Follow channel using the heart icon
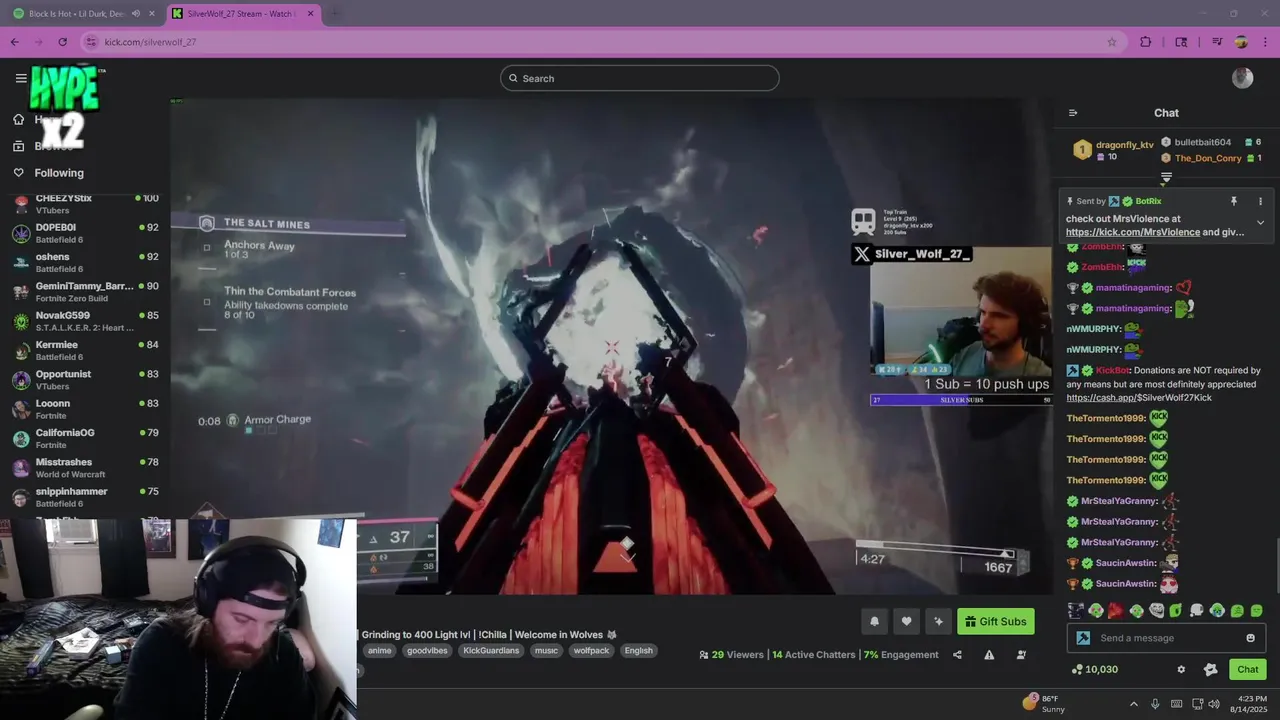The image size is (1280, 720). tap(906, 622)
